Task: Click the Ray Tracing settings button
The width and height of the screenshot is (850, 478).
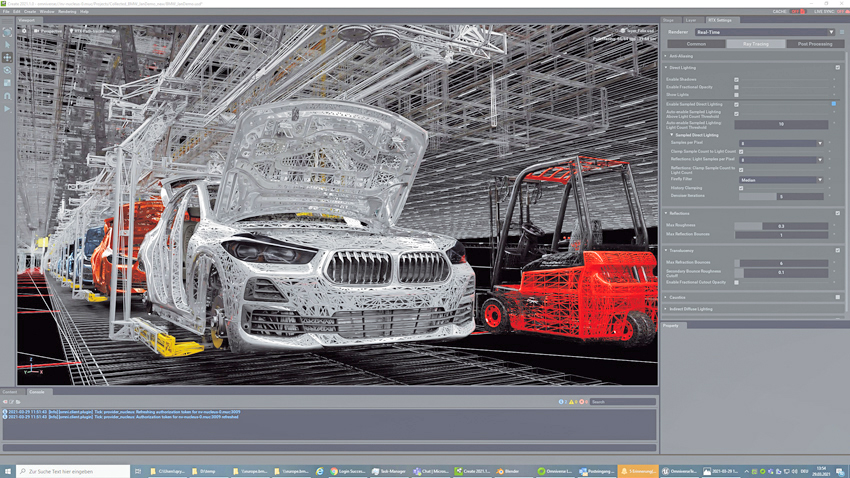Action: click(756, 44)
